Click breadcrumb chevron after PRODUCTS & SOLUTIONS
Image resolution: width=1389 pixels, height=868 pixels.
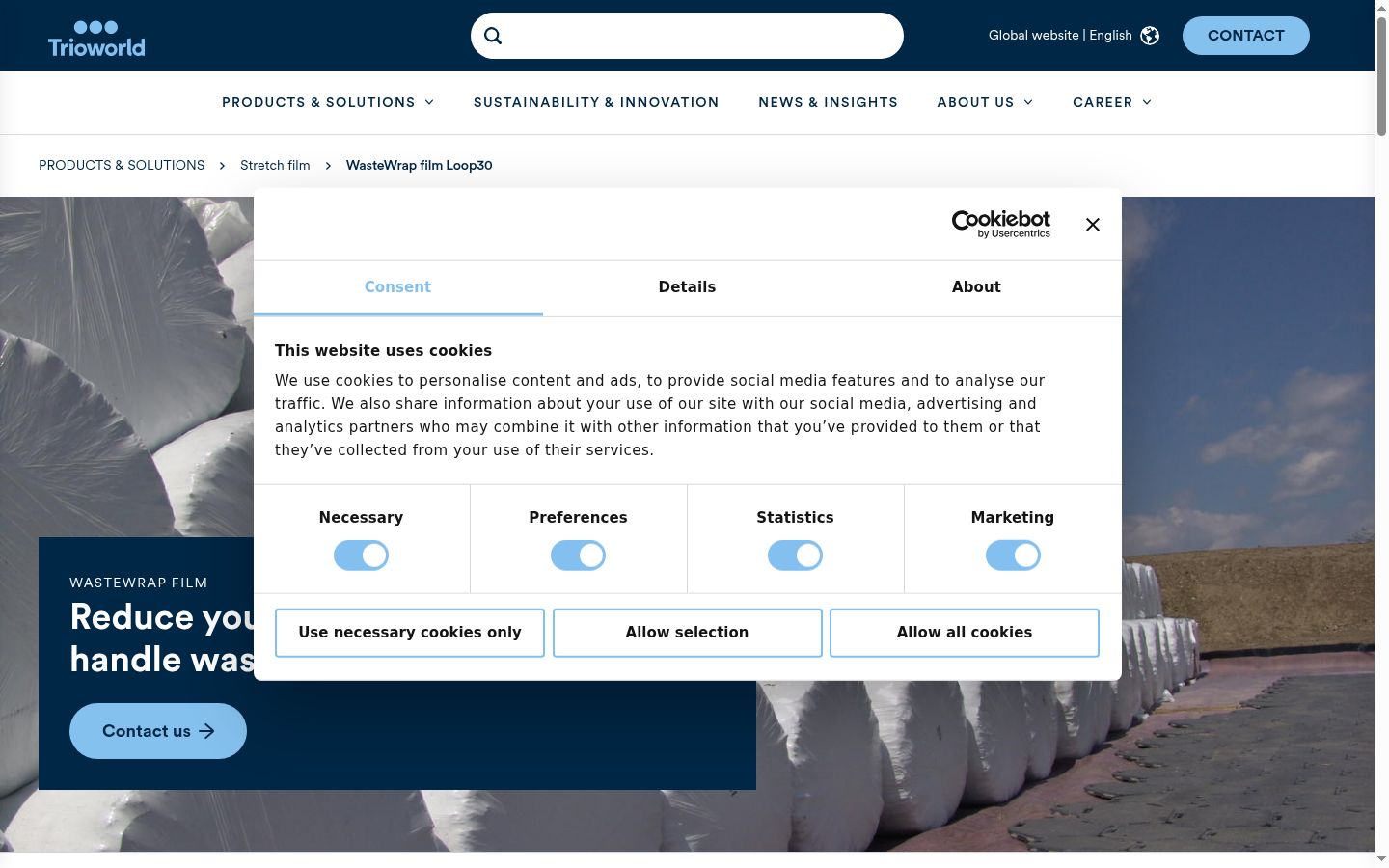click(222, 166)
